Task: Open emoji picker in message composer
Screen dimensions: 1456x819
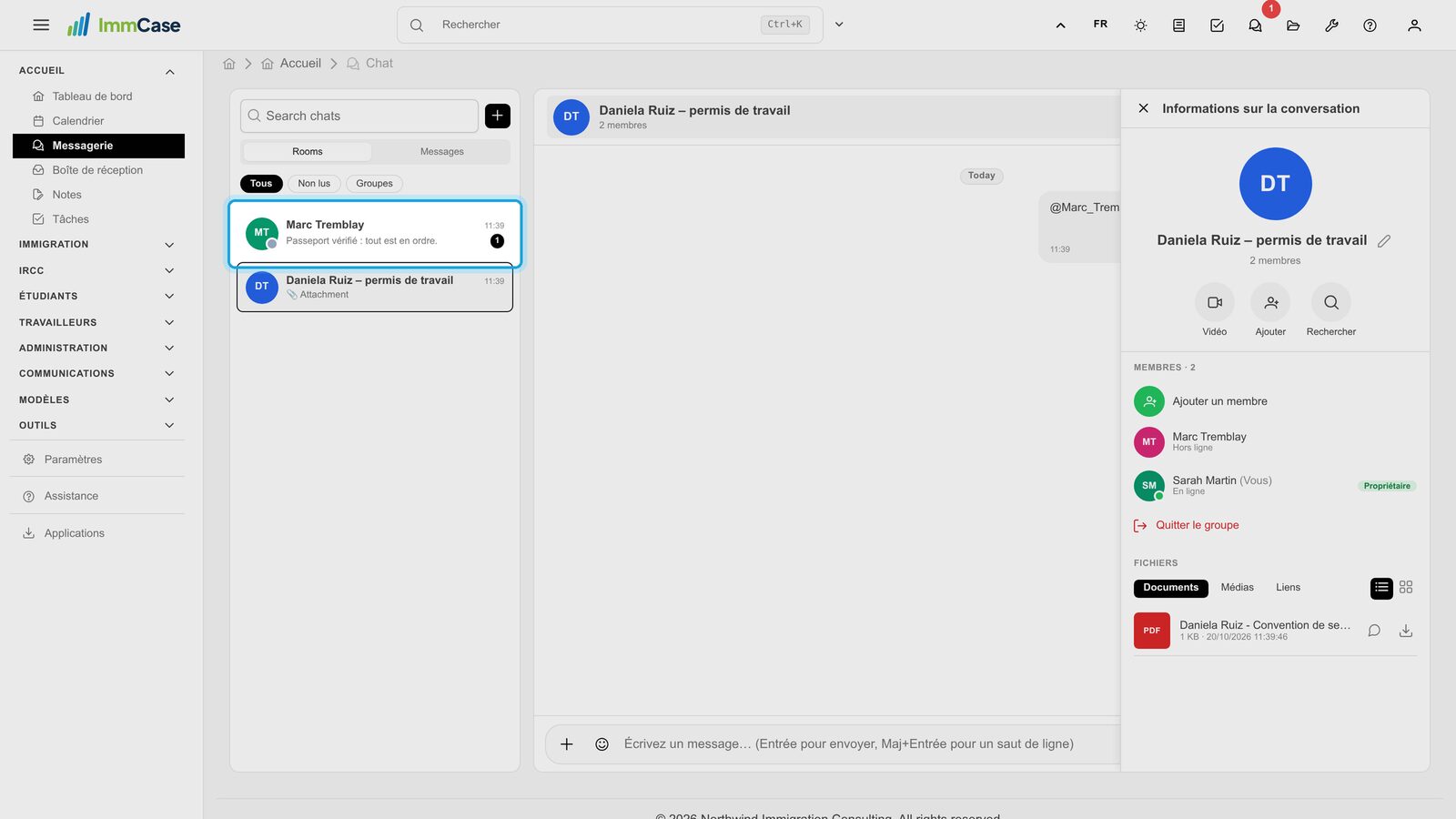Action: [602, 744]
